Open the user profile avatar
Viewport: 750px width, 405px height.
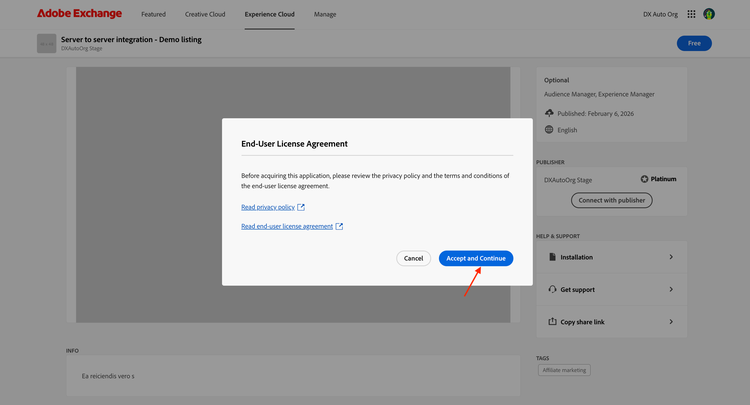point(709,14)
